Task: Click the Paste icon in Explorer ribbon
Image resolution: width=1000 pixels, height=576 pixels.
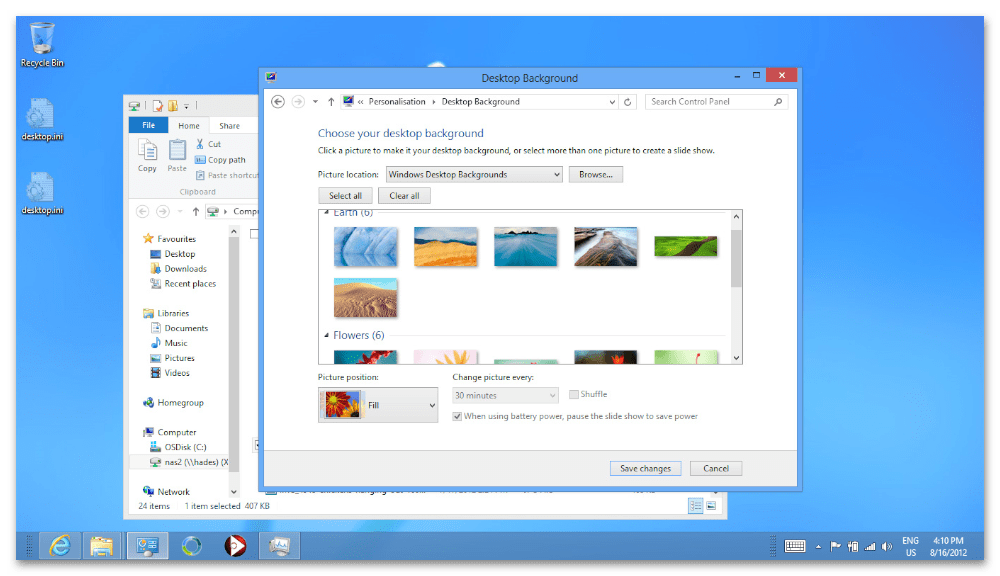Action: (177, 154)
